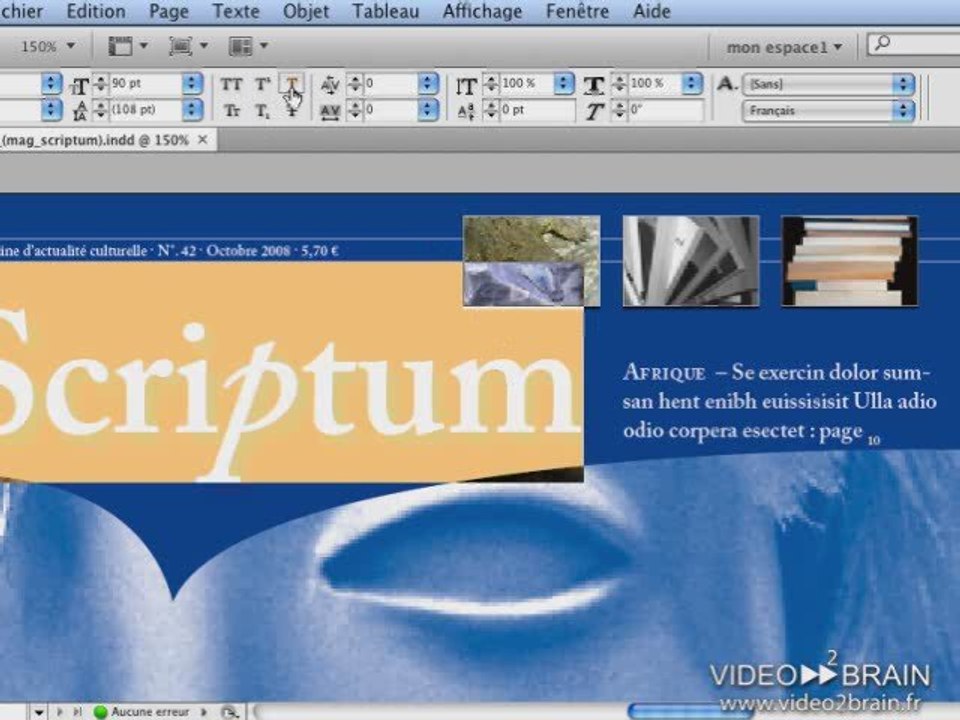Open the Edition menu
This screenshot has width=960, height=720.
pos(96,11)
